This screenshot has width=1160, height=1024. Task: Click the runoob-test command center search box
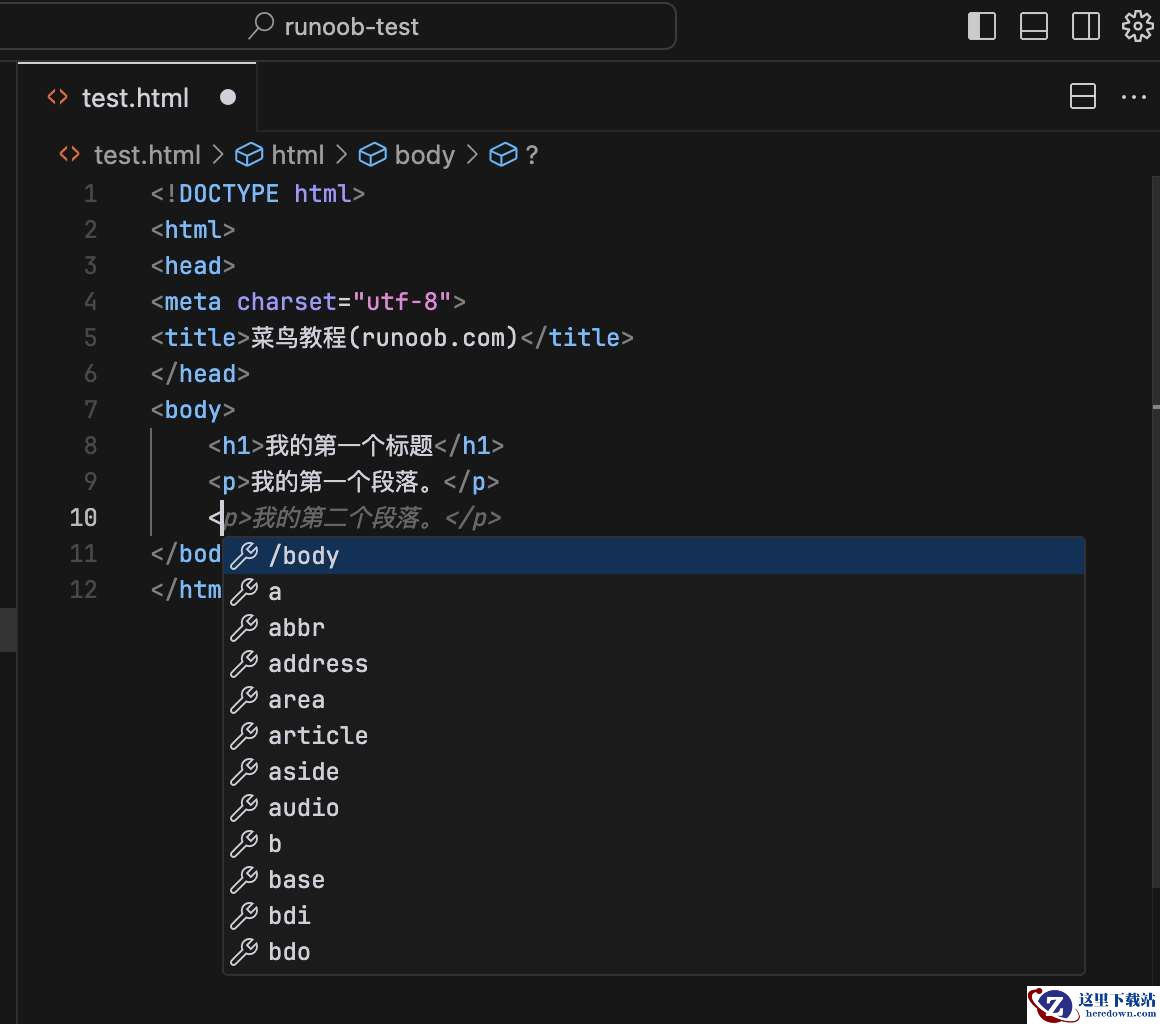[x=337, y=26]
